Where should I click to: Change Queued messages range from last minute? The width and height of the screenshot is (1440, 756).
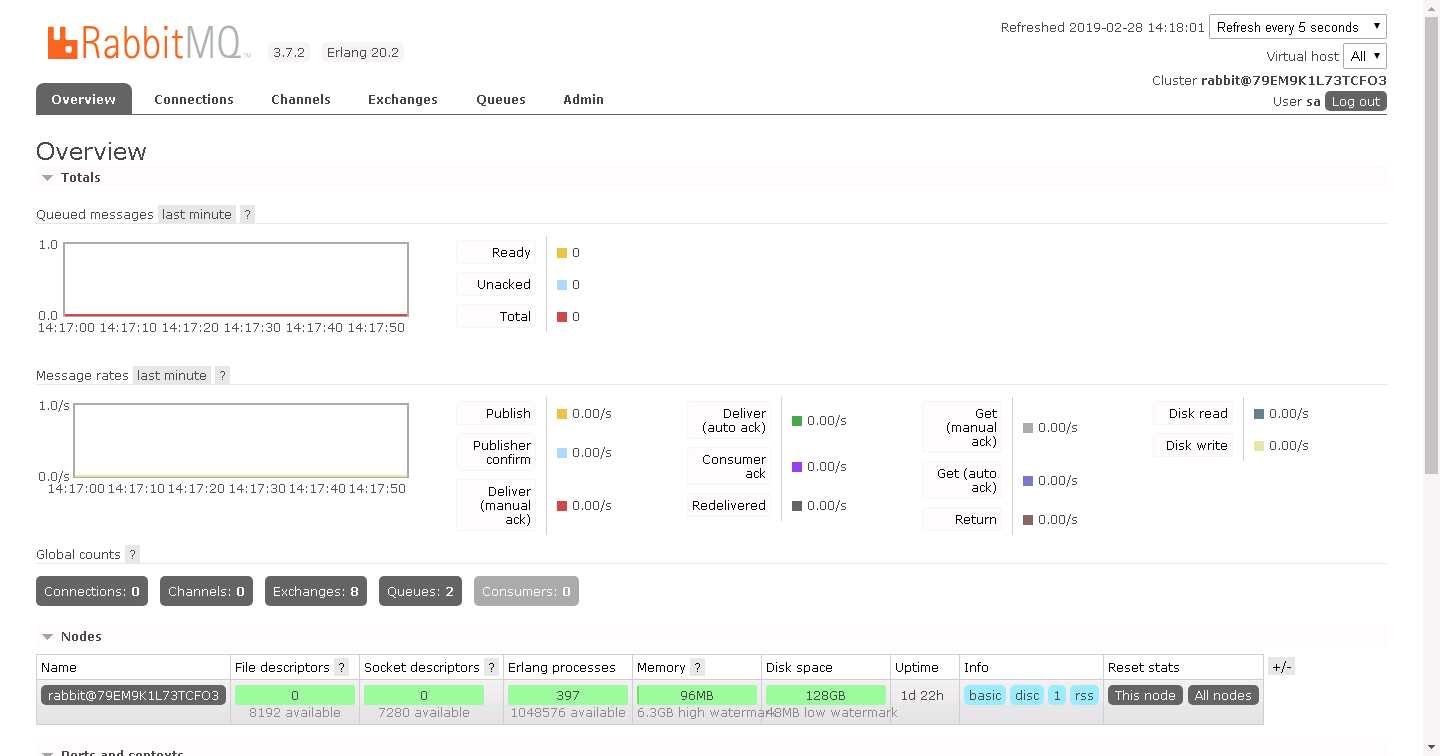tap(197, 214)
